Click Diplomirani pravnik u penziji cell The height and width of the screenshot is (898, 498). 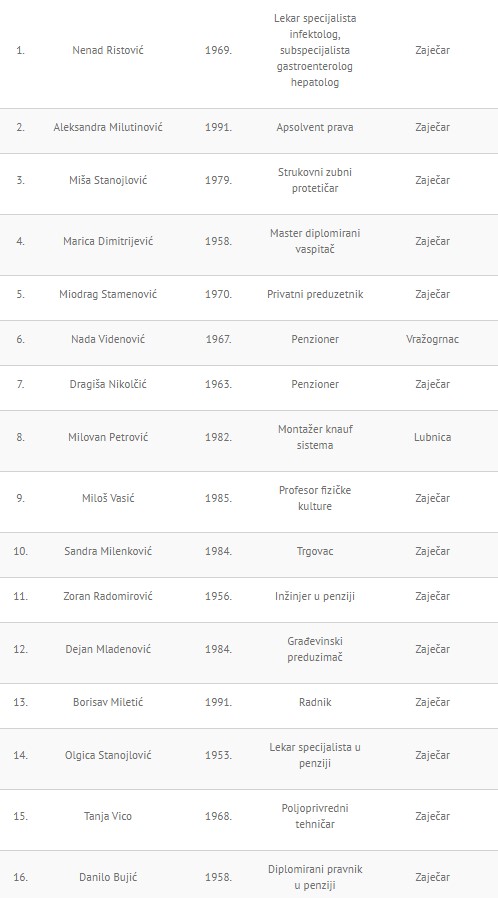pos(315,877)
